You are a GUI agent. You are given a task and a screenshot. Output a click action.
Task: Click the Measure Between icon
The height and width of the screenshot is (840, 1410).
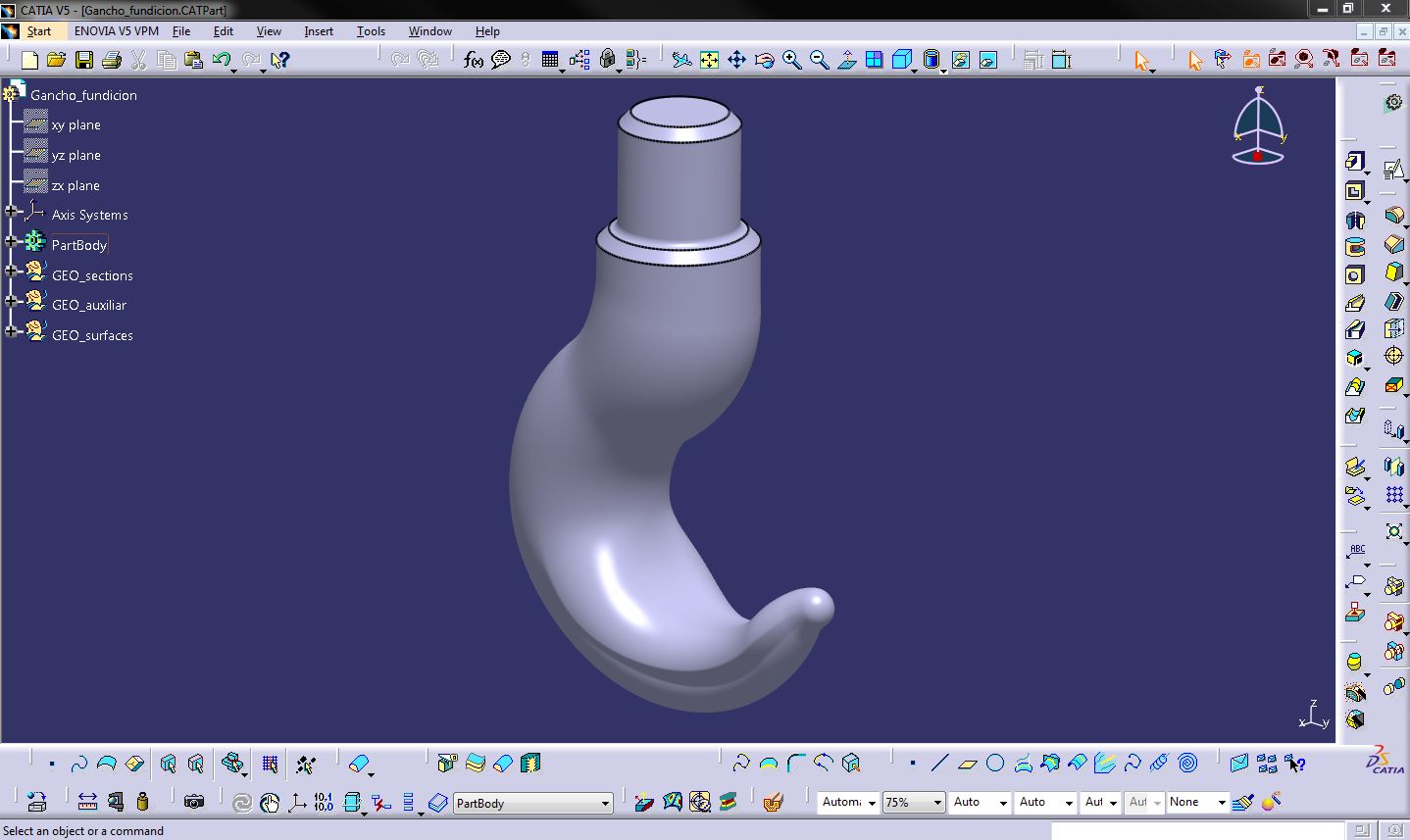87,802
